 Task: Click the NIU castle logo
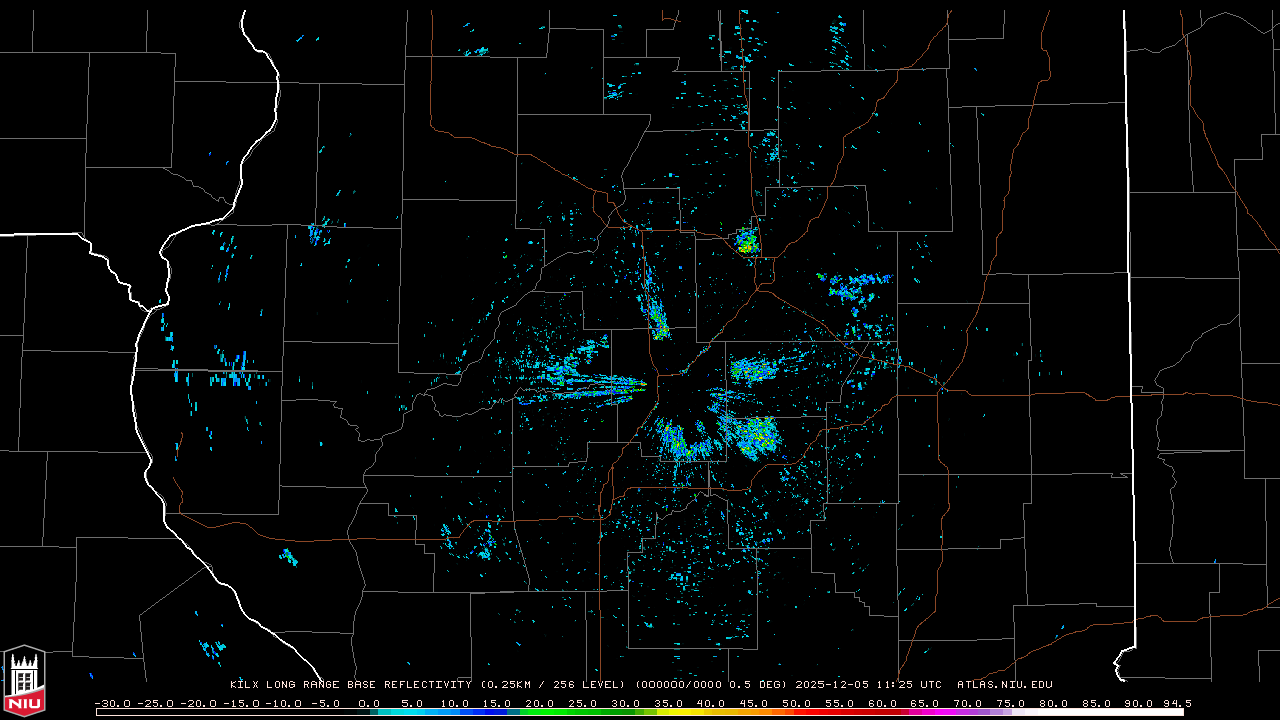24,679
